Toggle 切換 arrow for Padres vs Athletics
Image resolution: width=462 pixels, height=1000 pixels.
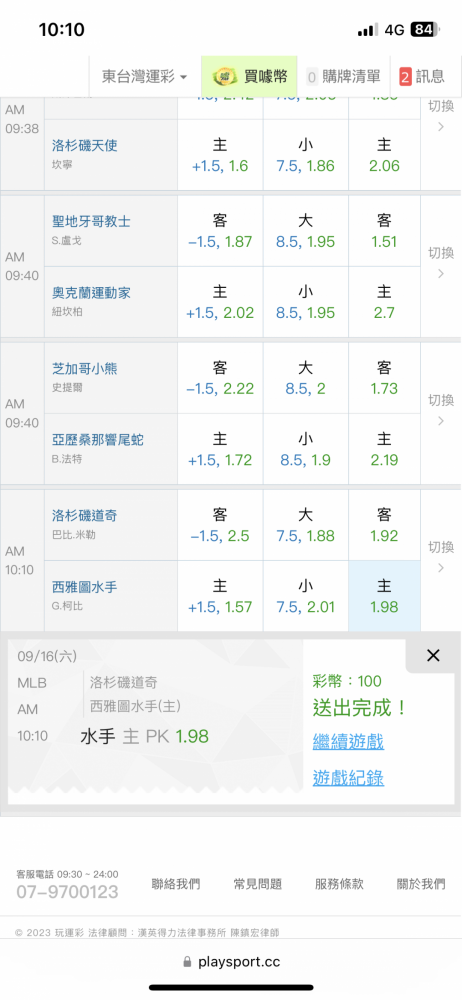click(x=441, y=263)
